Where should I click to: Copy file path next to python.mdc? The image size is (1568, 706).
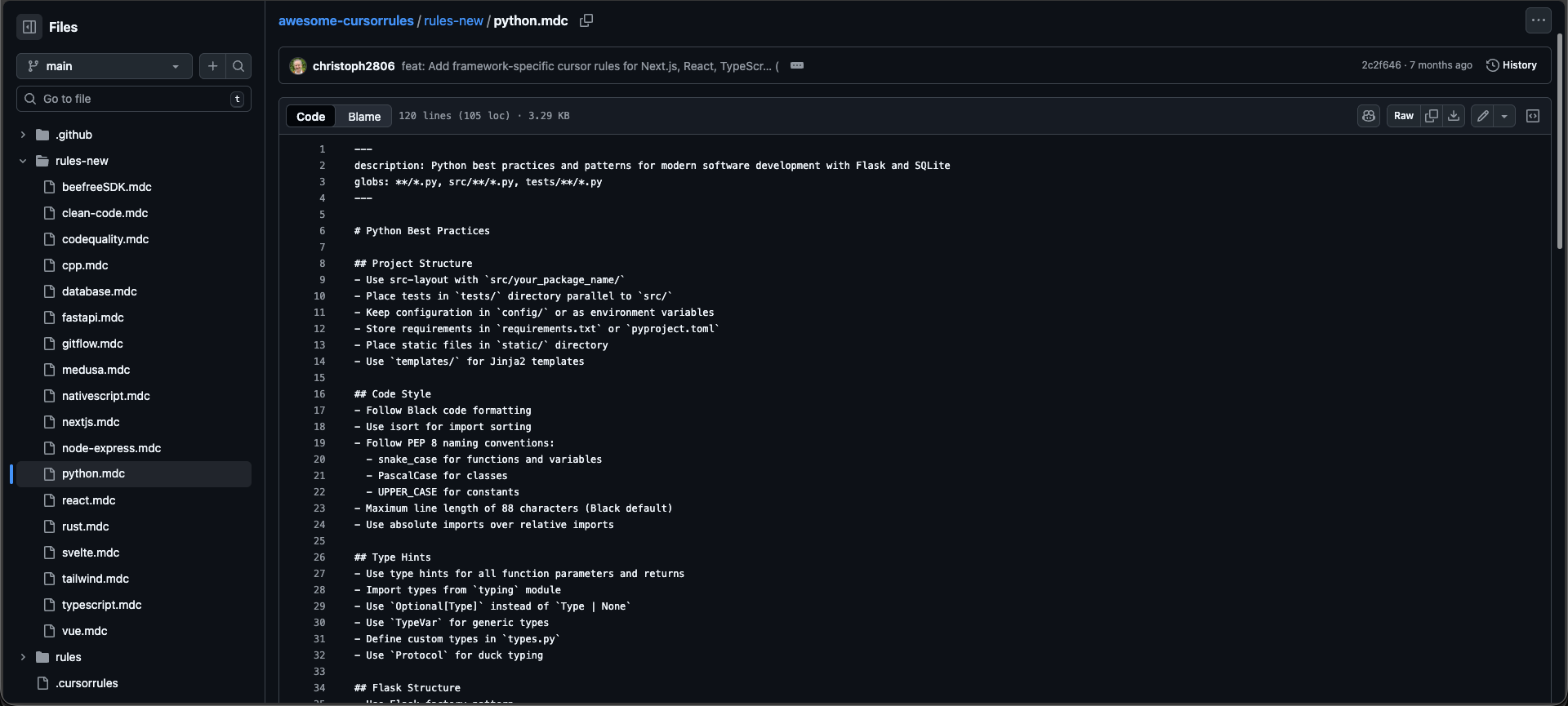586,20
